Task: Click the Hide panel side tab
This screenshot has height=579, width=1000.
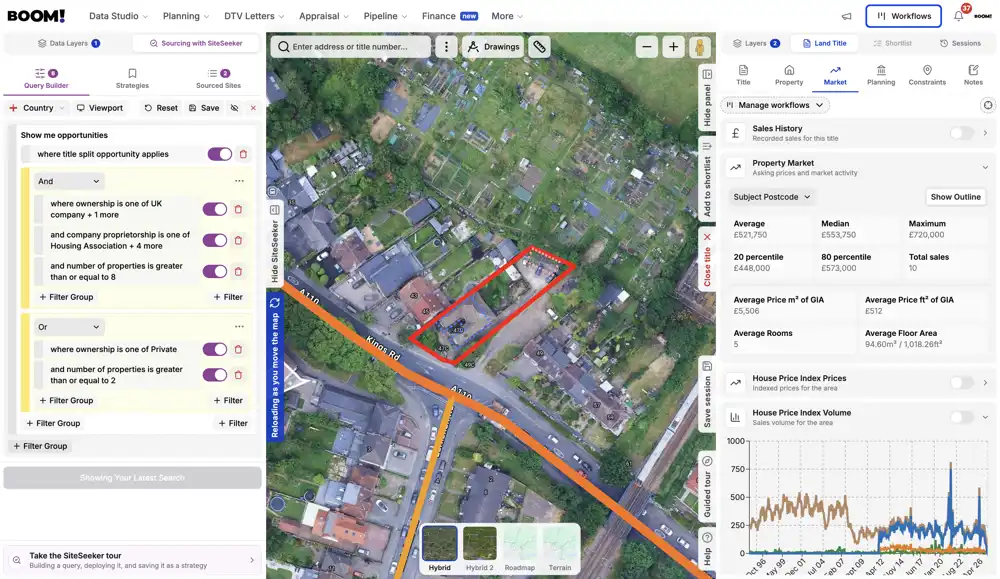Action: point(707,98)
